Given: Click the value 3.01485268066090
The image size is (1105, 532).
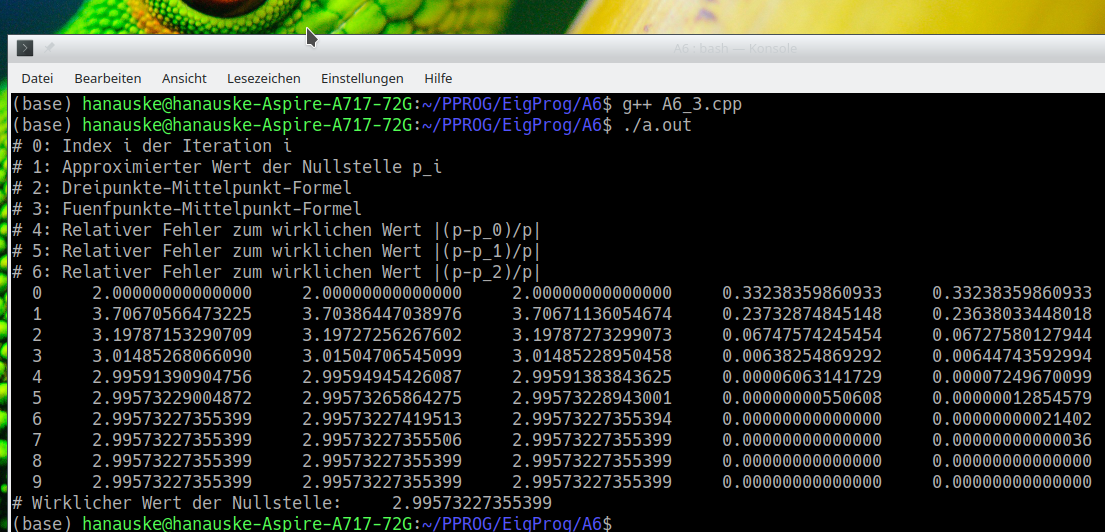Looking at the screenshot, I should (x=172, y=356).
